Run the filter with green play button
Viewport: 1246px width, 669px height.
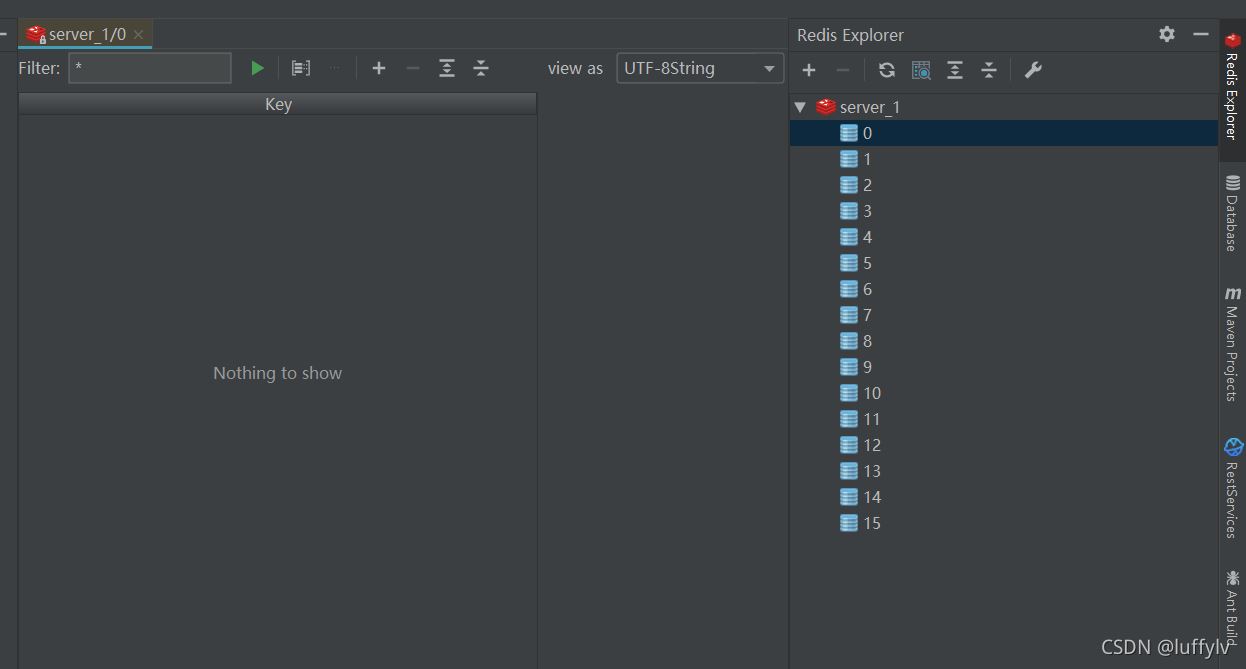257,68
